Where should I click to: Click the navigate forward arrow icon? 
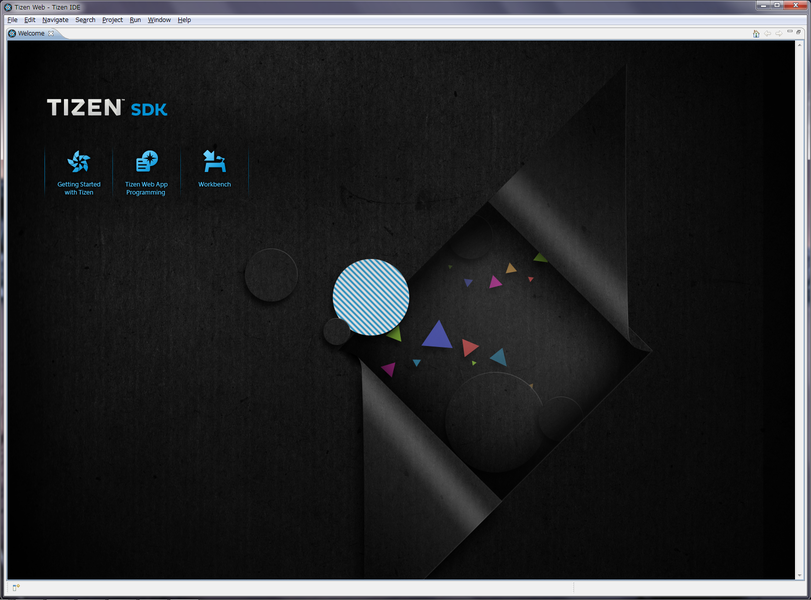pyautogui.click(x=779, y=34)
